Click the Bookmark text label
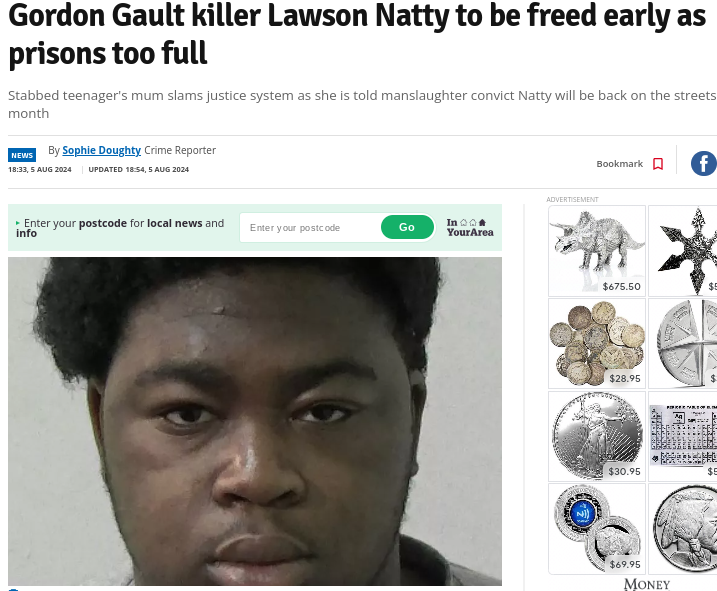Viewport: 717px width, 591px height. click(x=619, y=164)
